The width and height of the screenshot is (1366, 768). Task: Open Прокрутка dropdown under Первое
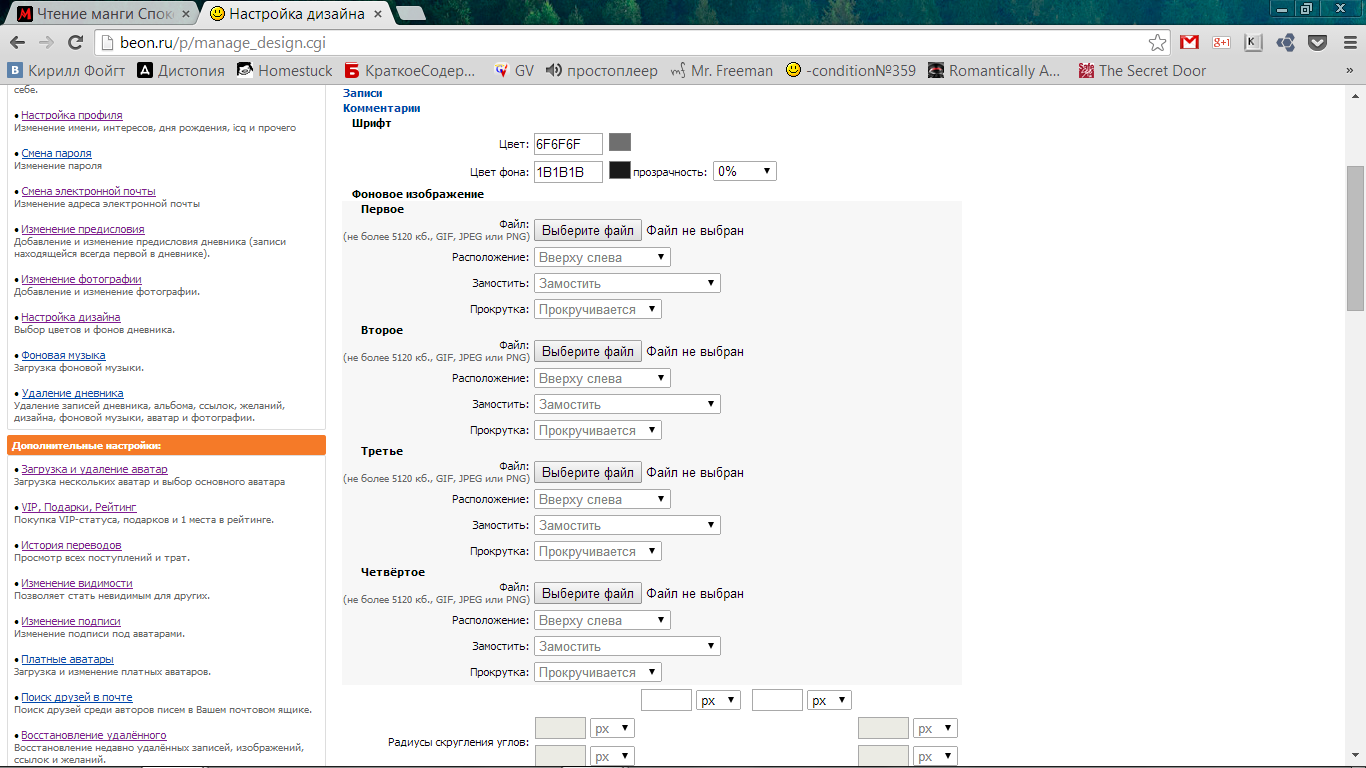tap(598, 309)
